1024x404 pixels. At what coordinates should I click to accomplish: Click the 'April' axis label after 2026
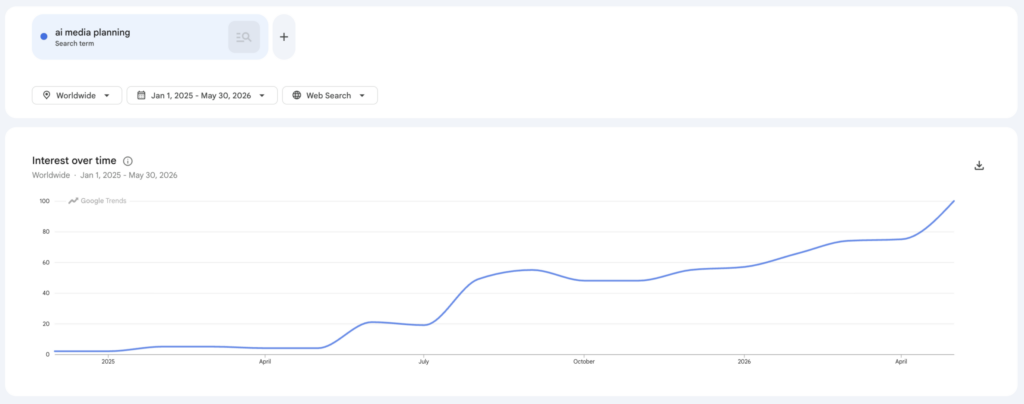pyautogui.click(x=901, y=361)
